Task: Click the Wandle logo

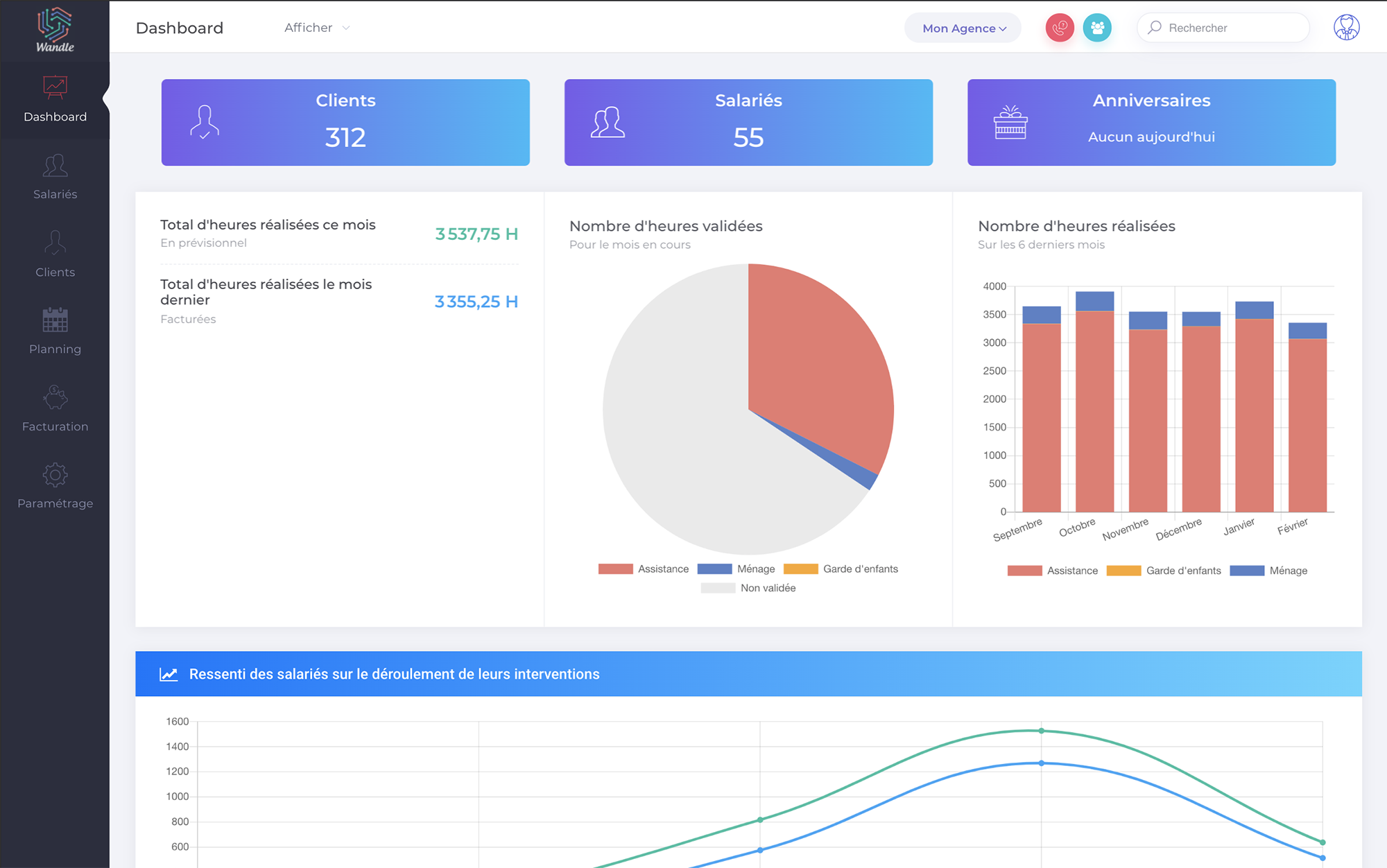Action: [x=55, y=30]
